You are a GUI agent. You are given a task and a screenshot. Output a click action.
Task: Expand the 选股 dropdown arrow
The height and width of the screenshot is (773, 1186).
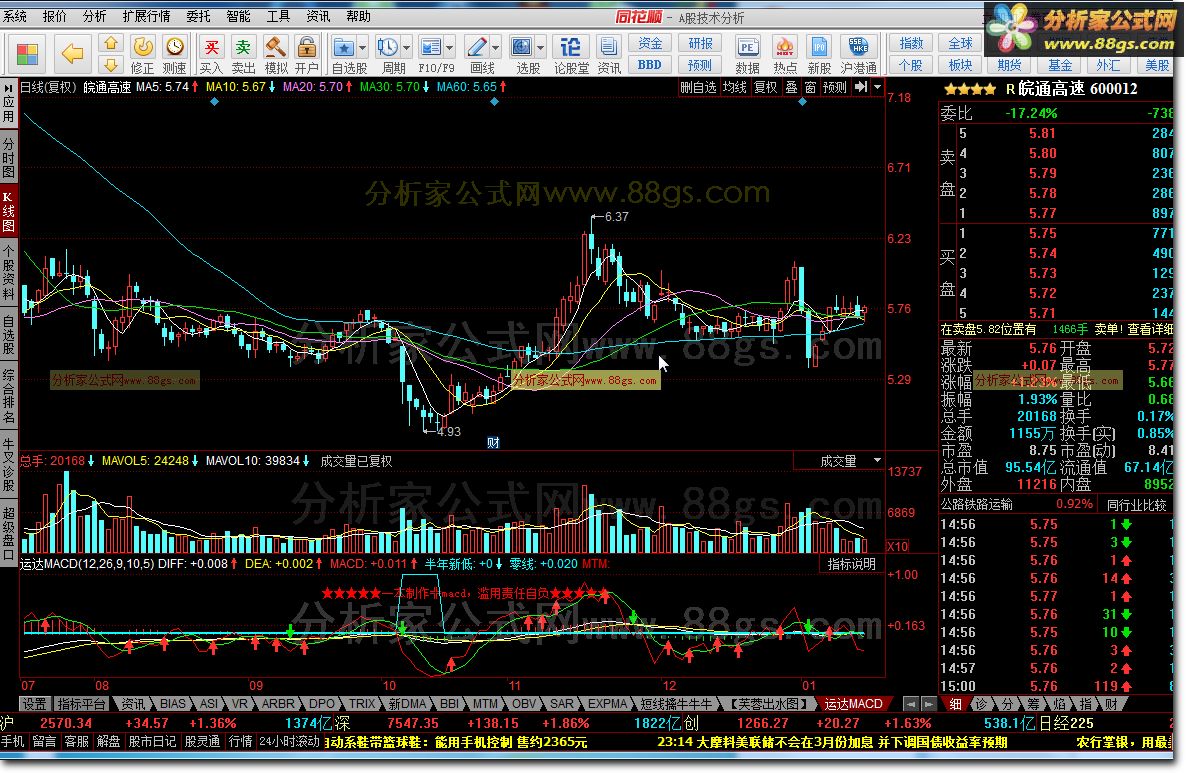[x=540, y=48]
